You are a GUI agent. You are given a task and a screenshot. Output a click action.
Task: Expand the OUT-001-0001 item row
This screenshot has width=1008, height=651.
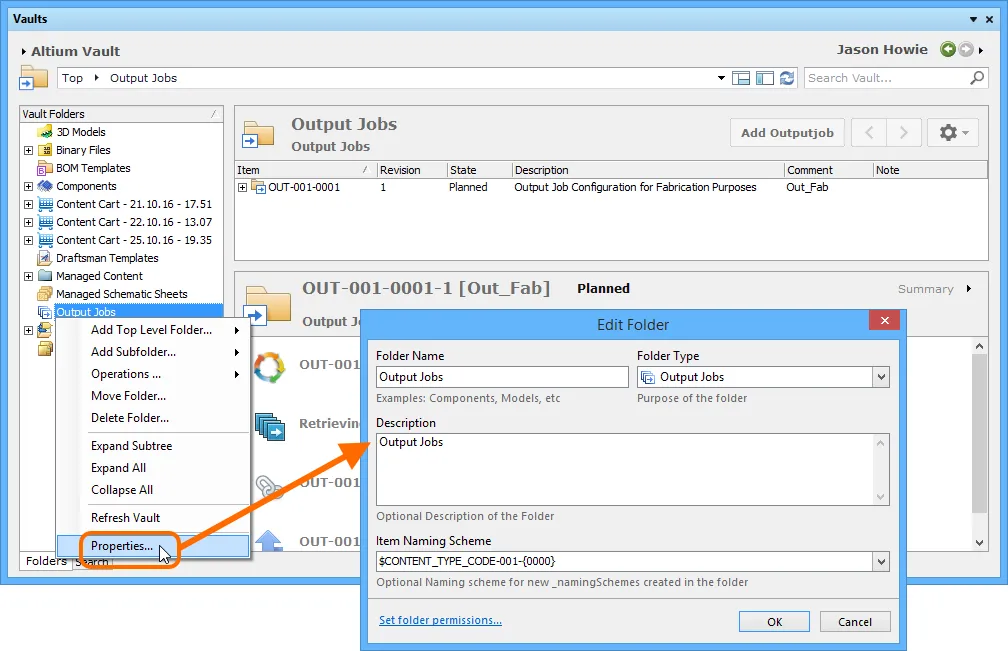[x=242, y=188]
